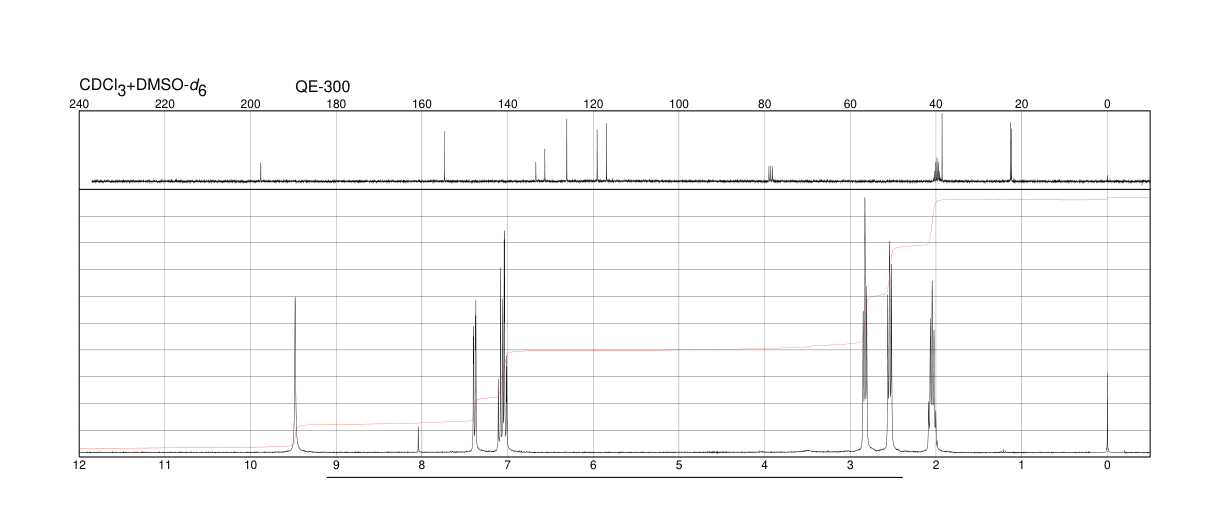
Task: Click the 0 ppm label on proton axis
Action: pyautogui.click(x=1107, y=465)
